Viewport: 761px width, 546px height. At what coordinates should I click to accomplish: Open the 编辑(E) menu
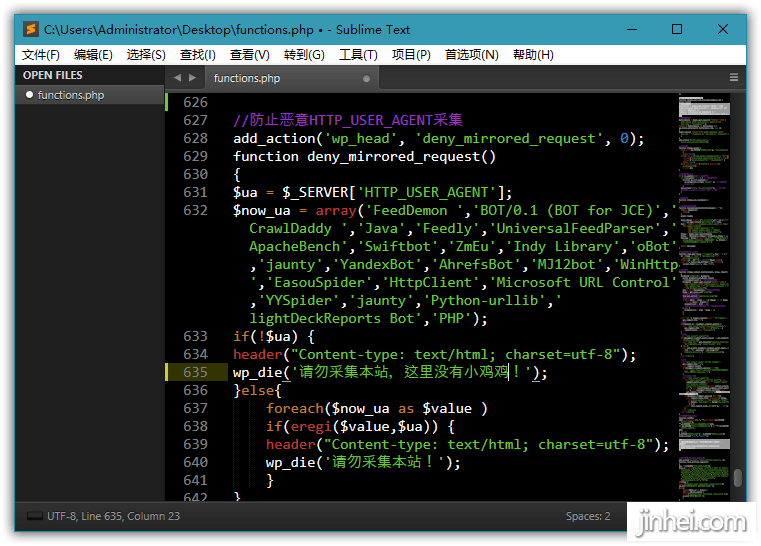[x=93, y=55]
